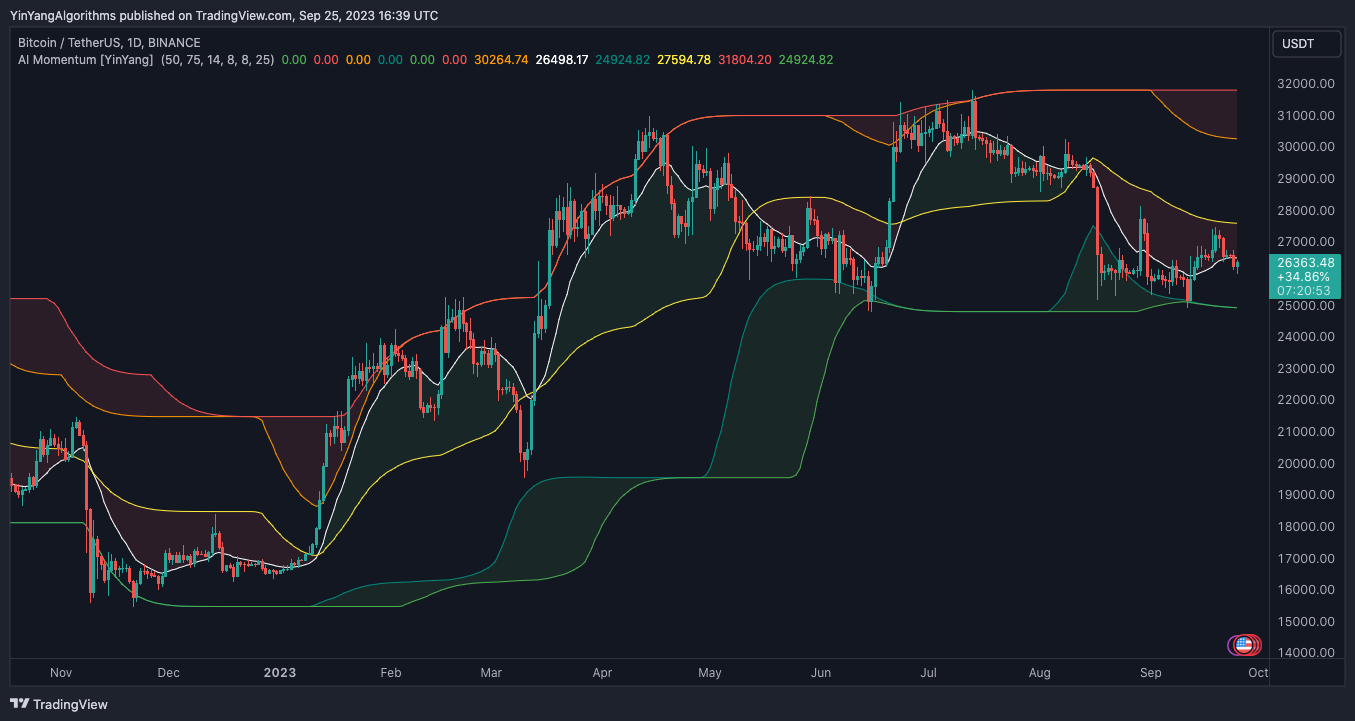Click the 16000.00 price axis label
Screen dimensions: 1355x721
(1306, 590)
